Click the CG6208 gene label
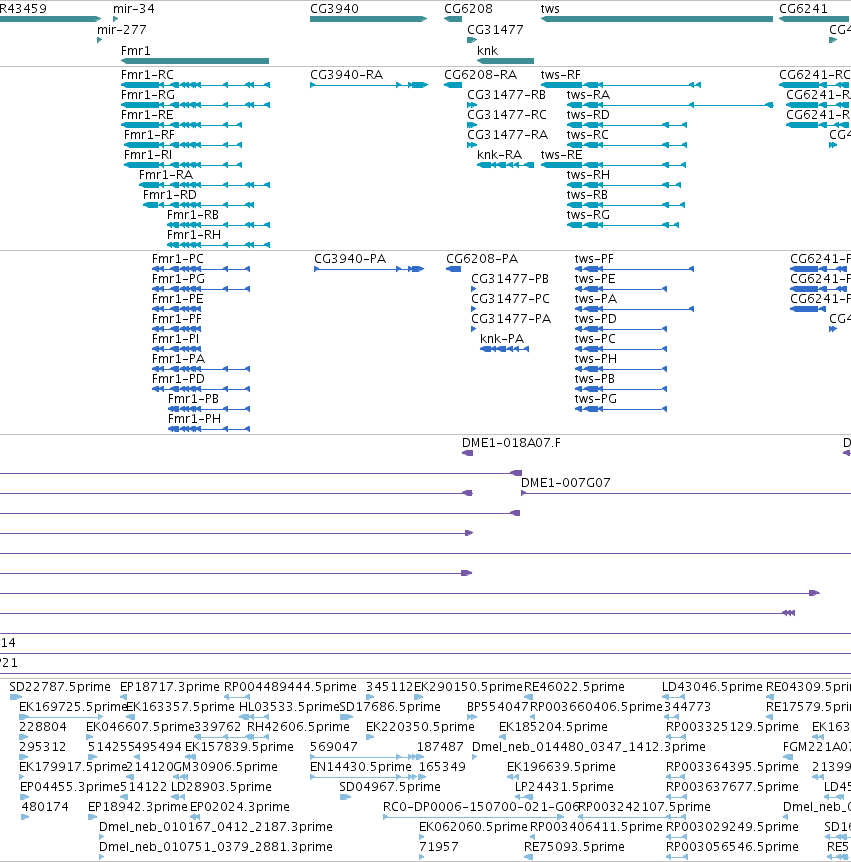The image size is (851, 862). tap(468, 9)
